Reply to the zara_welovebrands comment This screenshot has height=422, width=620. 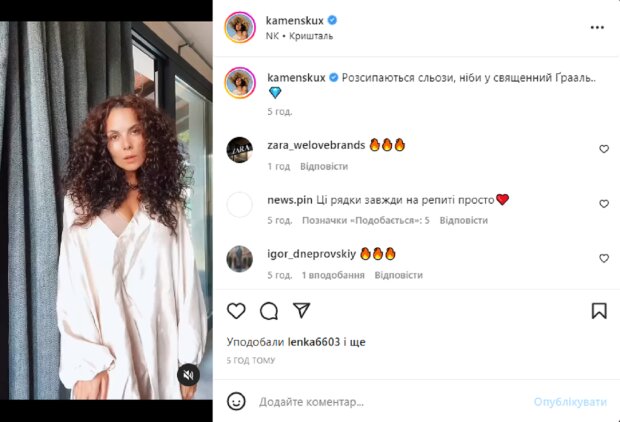click(x=324, y=166)
